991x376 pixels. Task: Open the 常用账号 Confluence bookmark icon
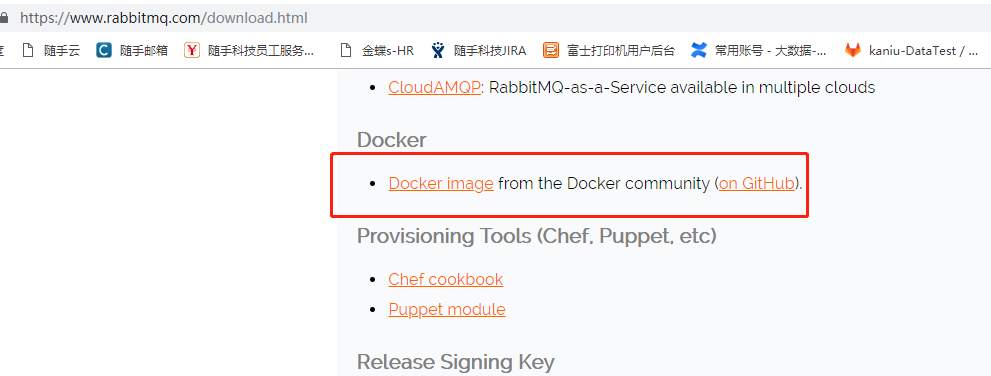698,51
